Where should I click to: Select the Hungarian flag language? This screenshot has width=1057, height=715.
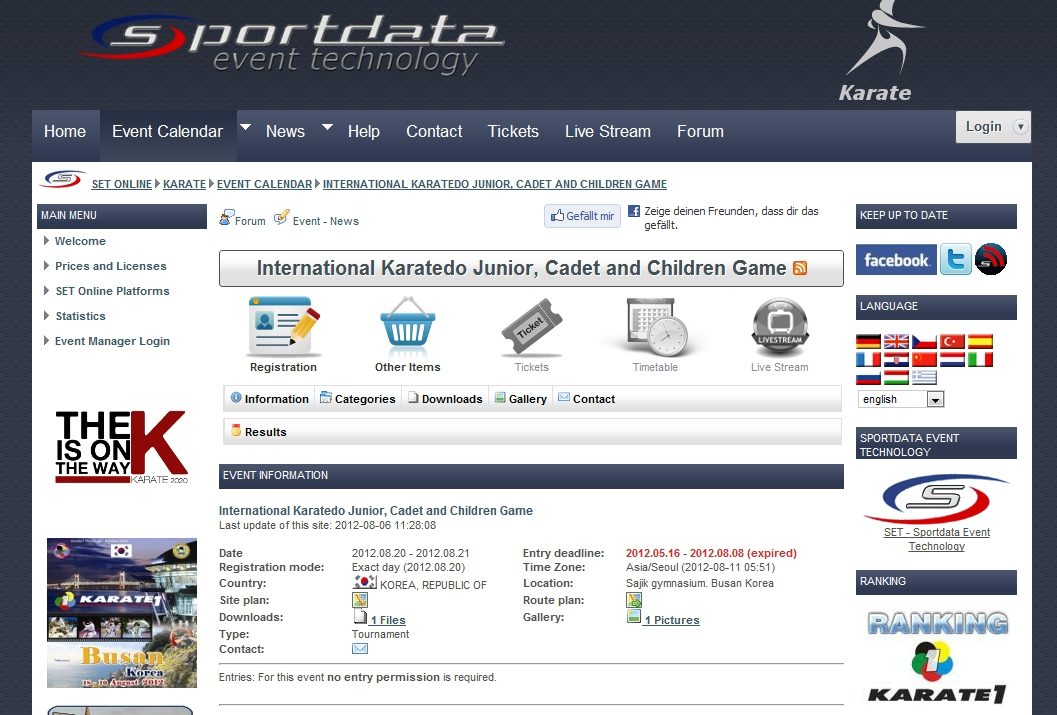coord(896,378)
